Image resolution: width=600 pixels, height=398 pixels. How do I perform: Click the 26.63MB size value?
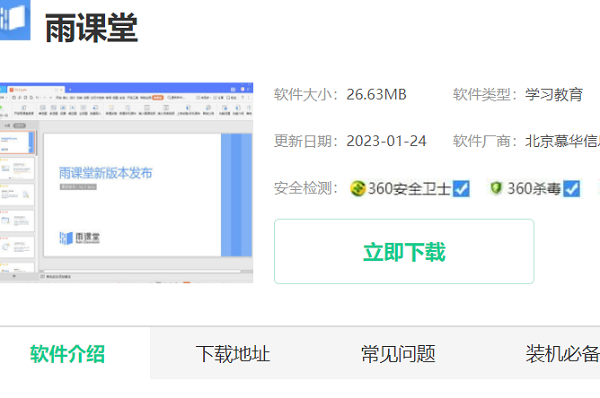(377, 95)
